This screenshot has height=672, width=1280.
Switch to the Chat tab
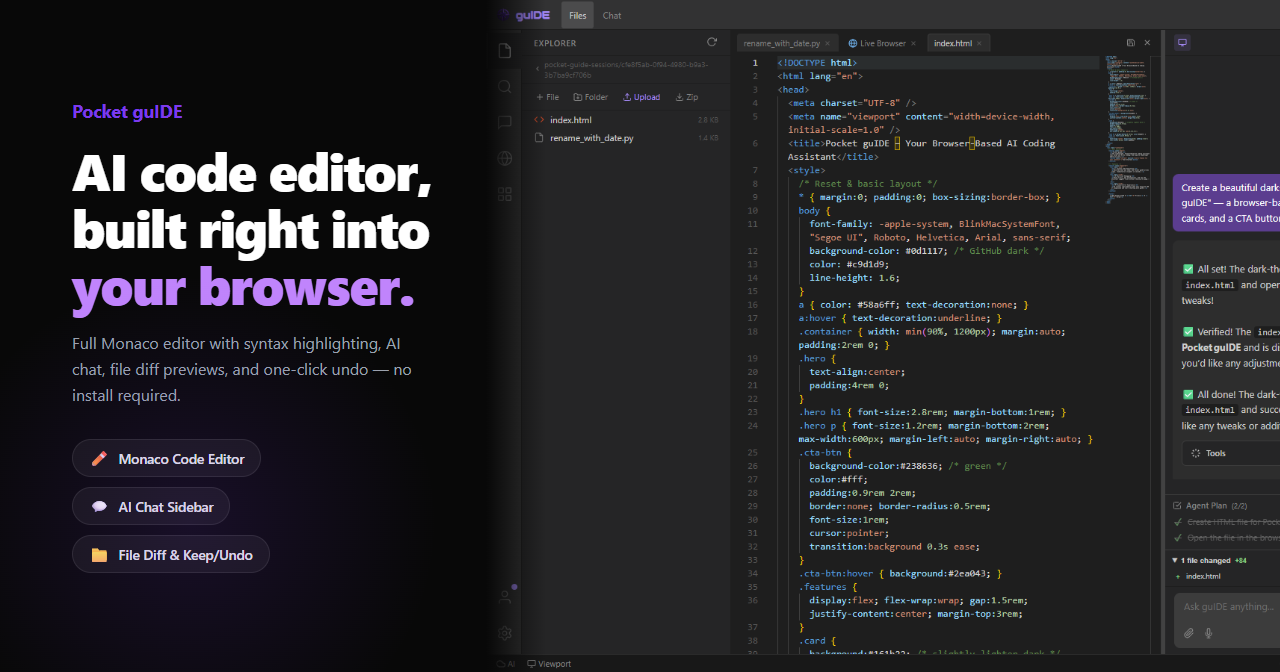point(612,15)
